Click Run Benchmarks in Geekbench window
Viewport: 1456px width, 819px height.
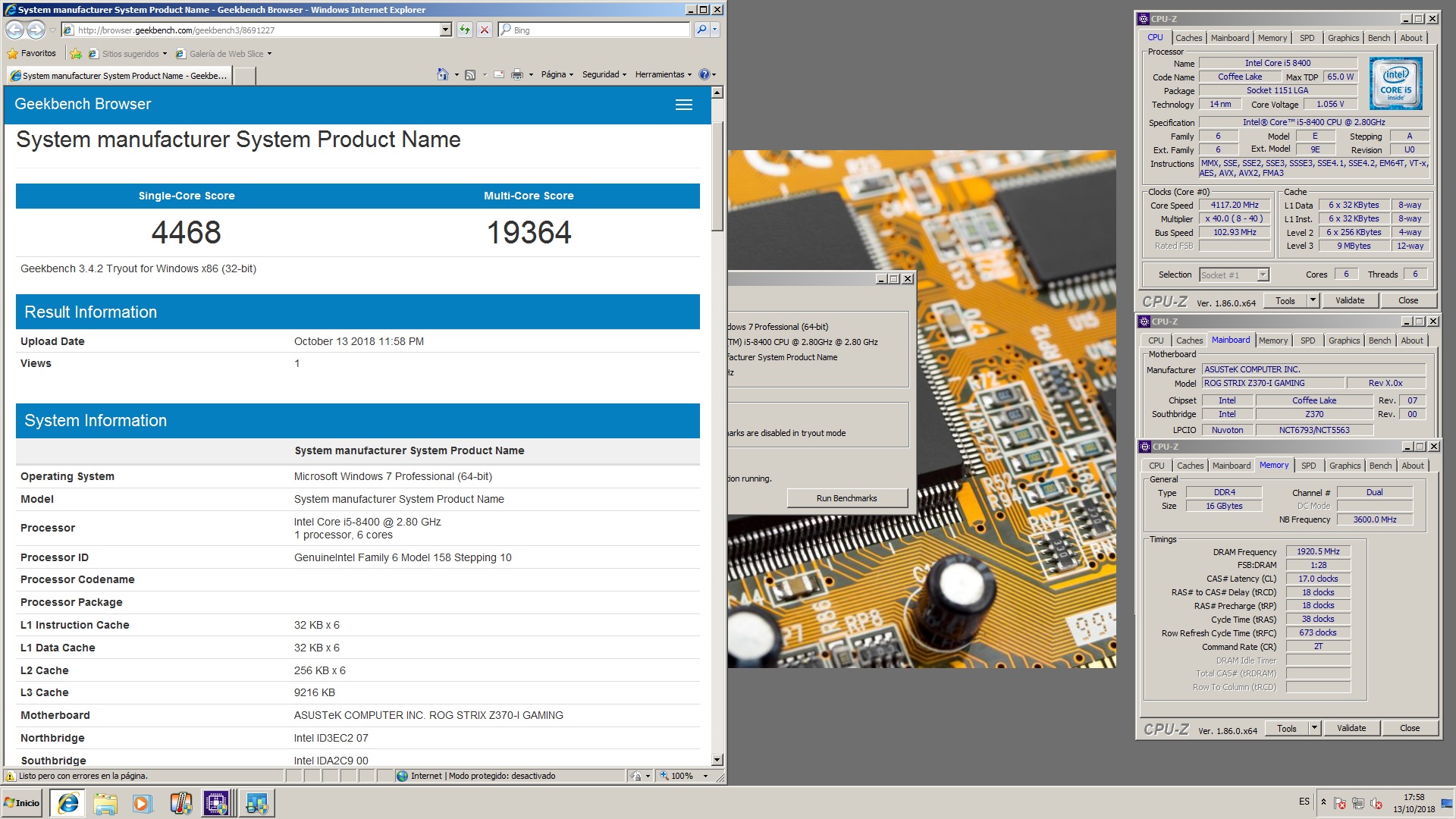pos(846,498)
